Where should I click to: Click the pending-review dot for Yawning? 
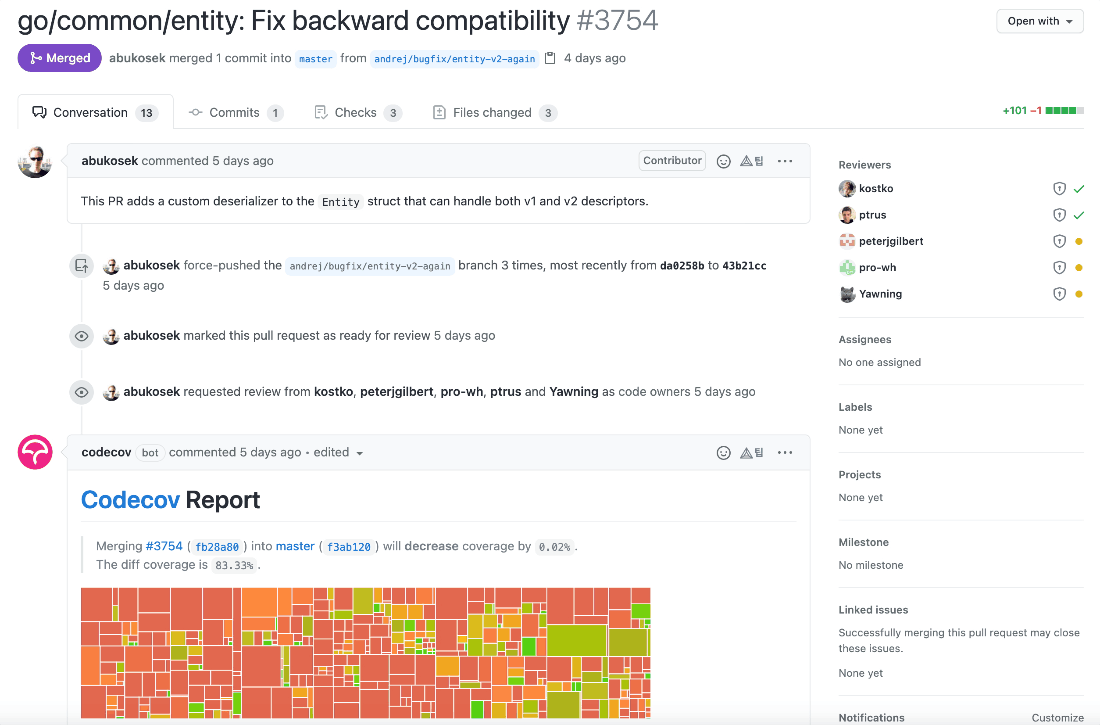[x=1079, y=294]
